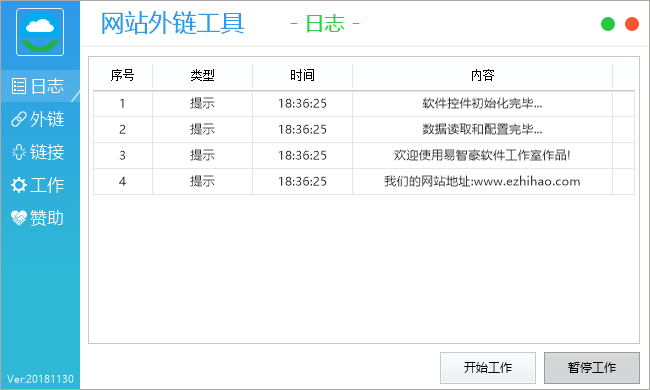The width and height of the screenshot is (650, 390).
Task: Click sequence number 2 cell
Action: [123, 129]
